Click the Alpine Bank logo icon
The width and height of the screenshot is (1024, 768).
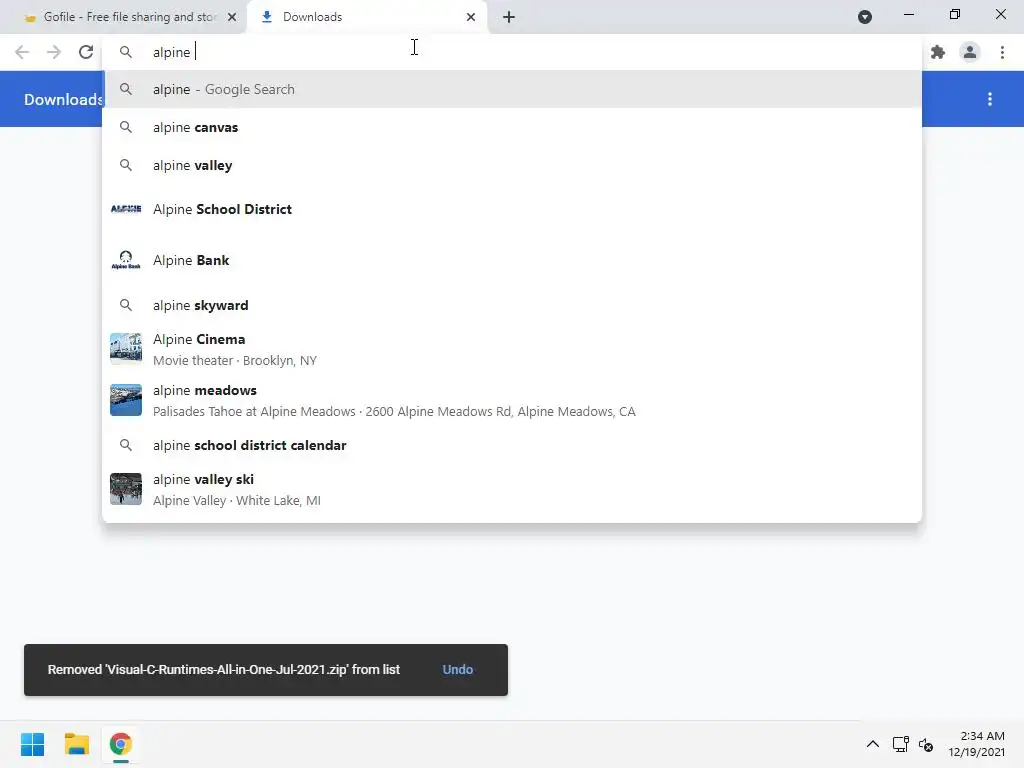126,260
